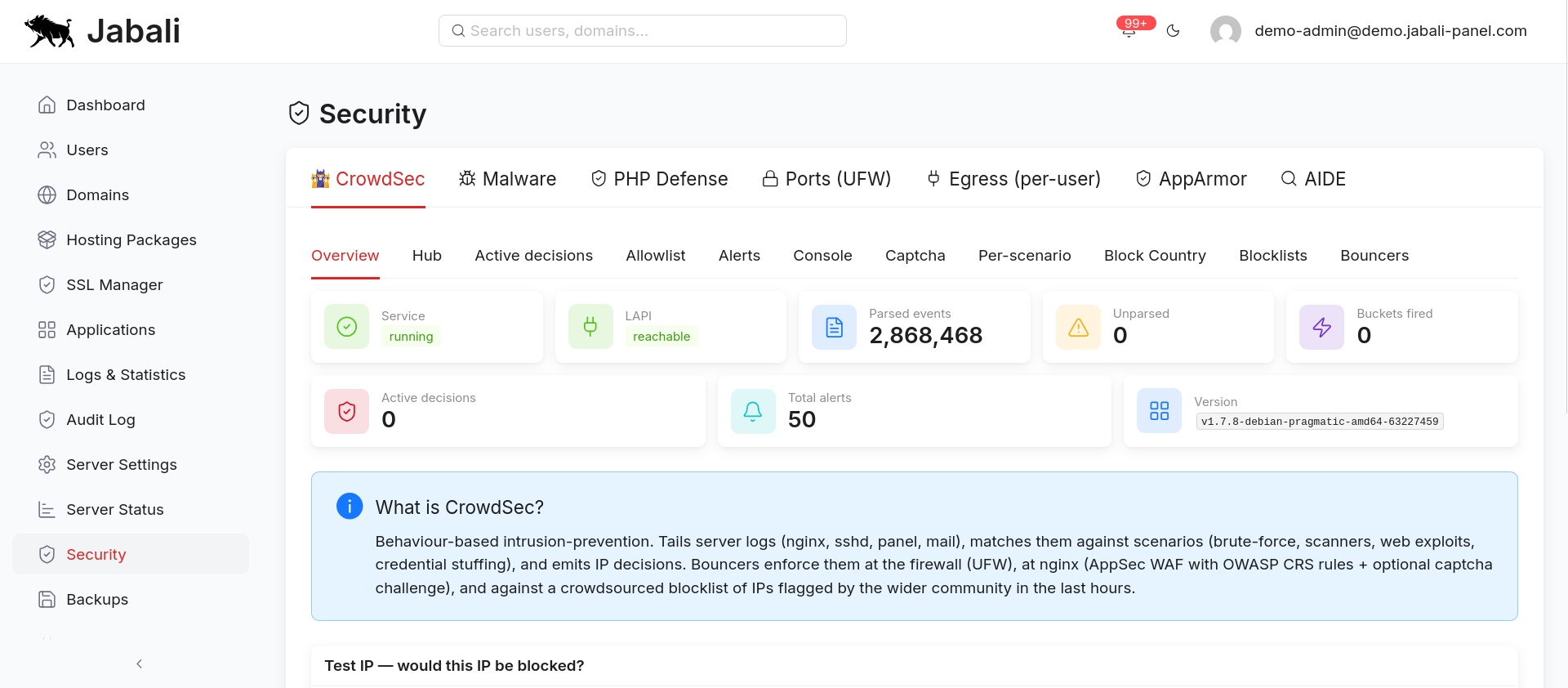Open the Console sub-tab

click(x=822, y=256)
